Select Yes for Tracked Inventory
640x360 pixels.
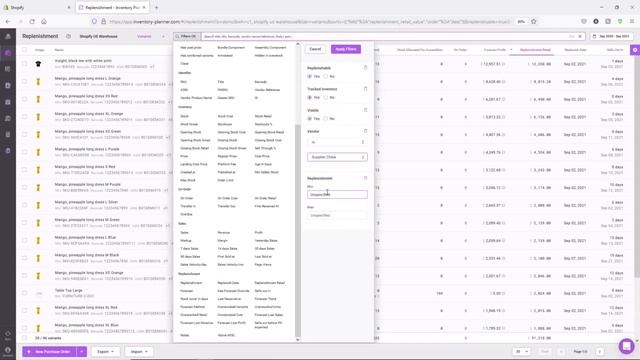(x=310, y=98)
